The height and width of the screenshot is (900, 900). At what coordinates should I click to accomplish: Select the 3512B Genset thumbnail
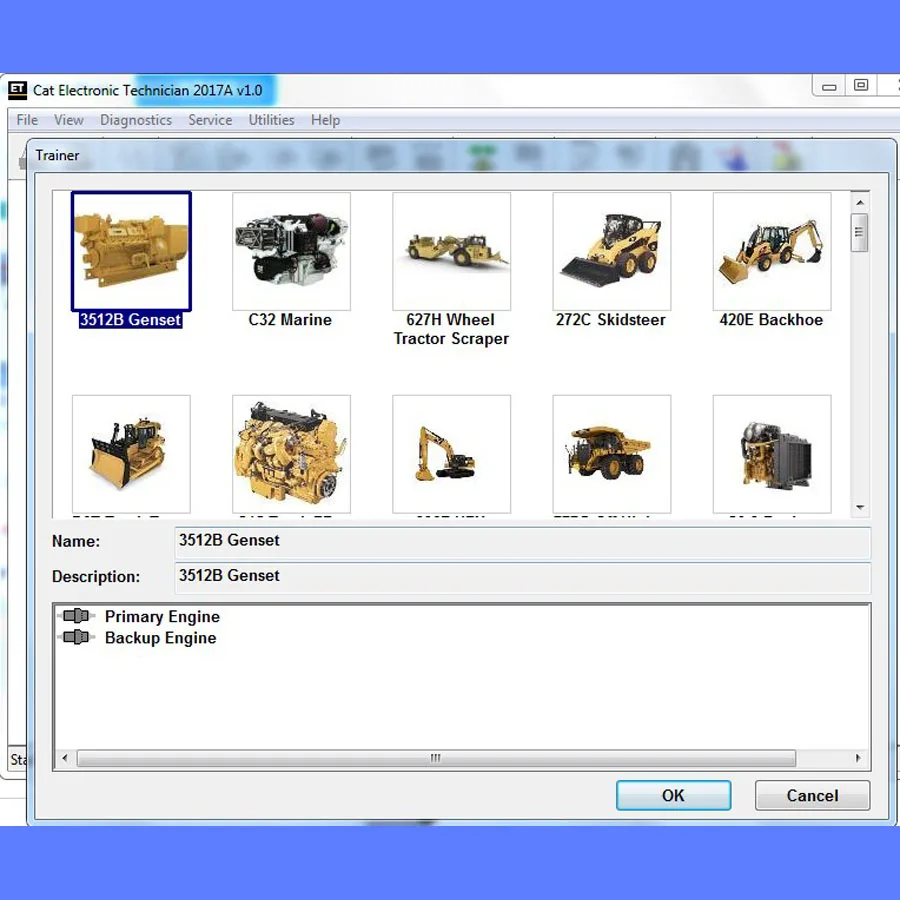pos(131,251)
